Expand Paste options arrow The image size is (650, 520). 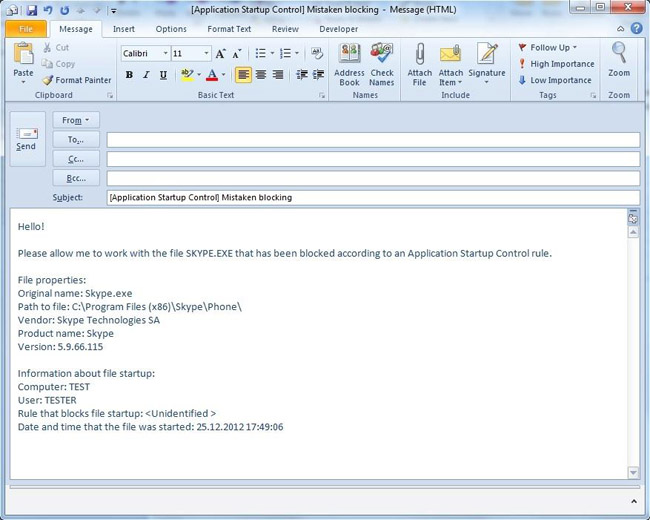(24, 82)
